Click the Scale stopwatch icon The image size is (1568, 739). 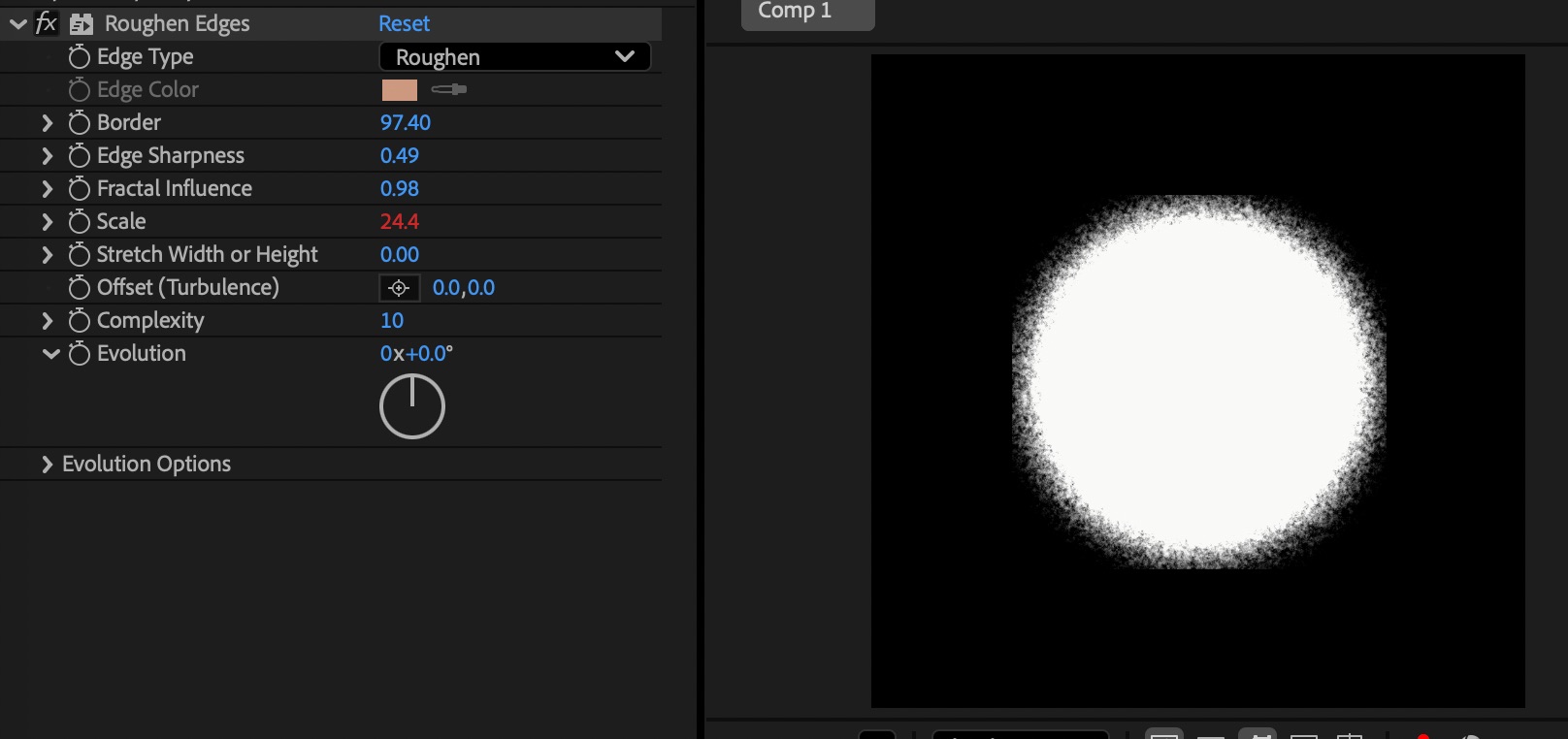point(80,222)
